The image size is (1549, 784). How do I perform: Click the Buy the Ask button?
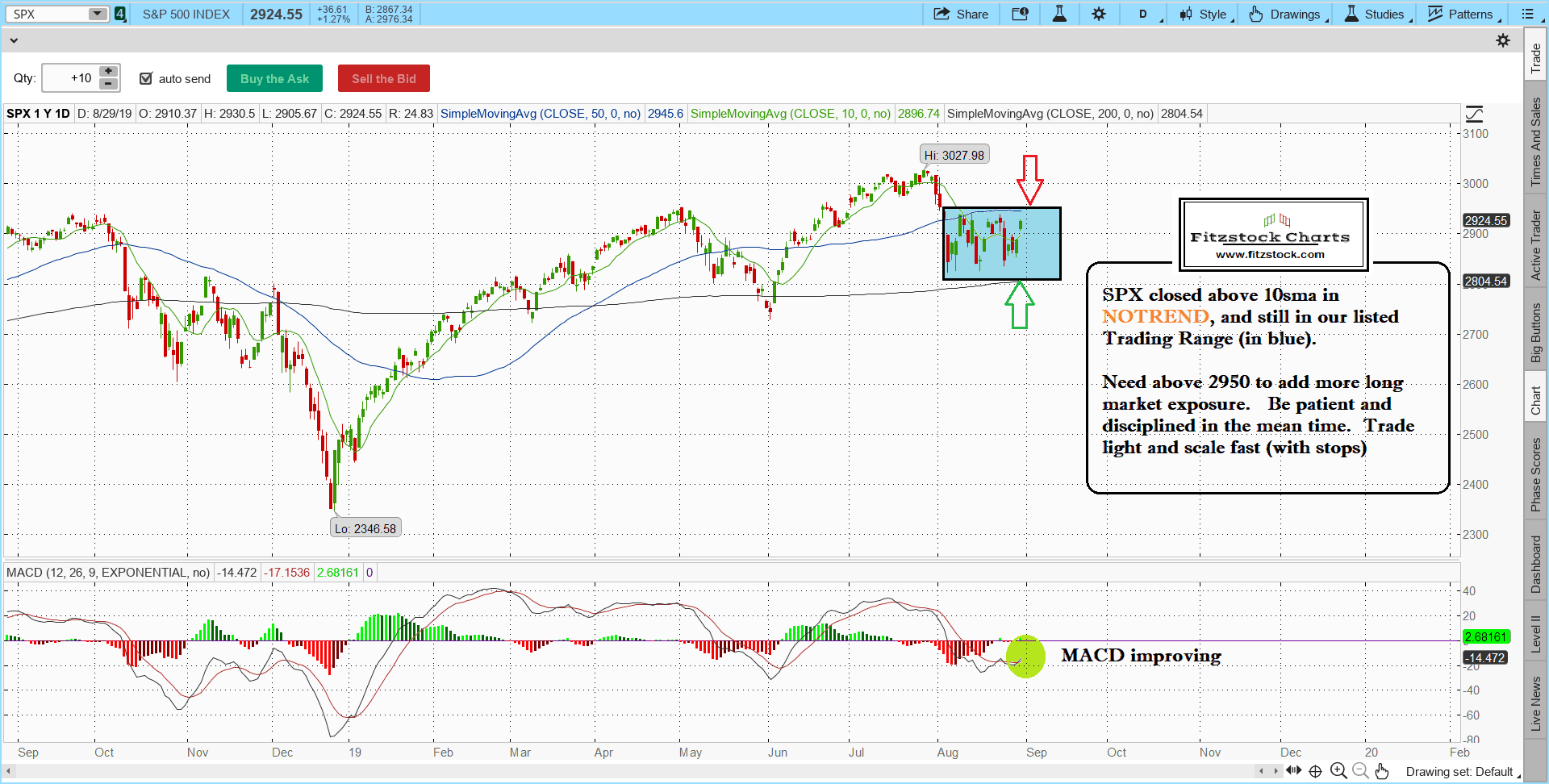coord(274,78)
